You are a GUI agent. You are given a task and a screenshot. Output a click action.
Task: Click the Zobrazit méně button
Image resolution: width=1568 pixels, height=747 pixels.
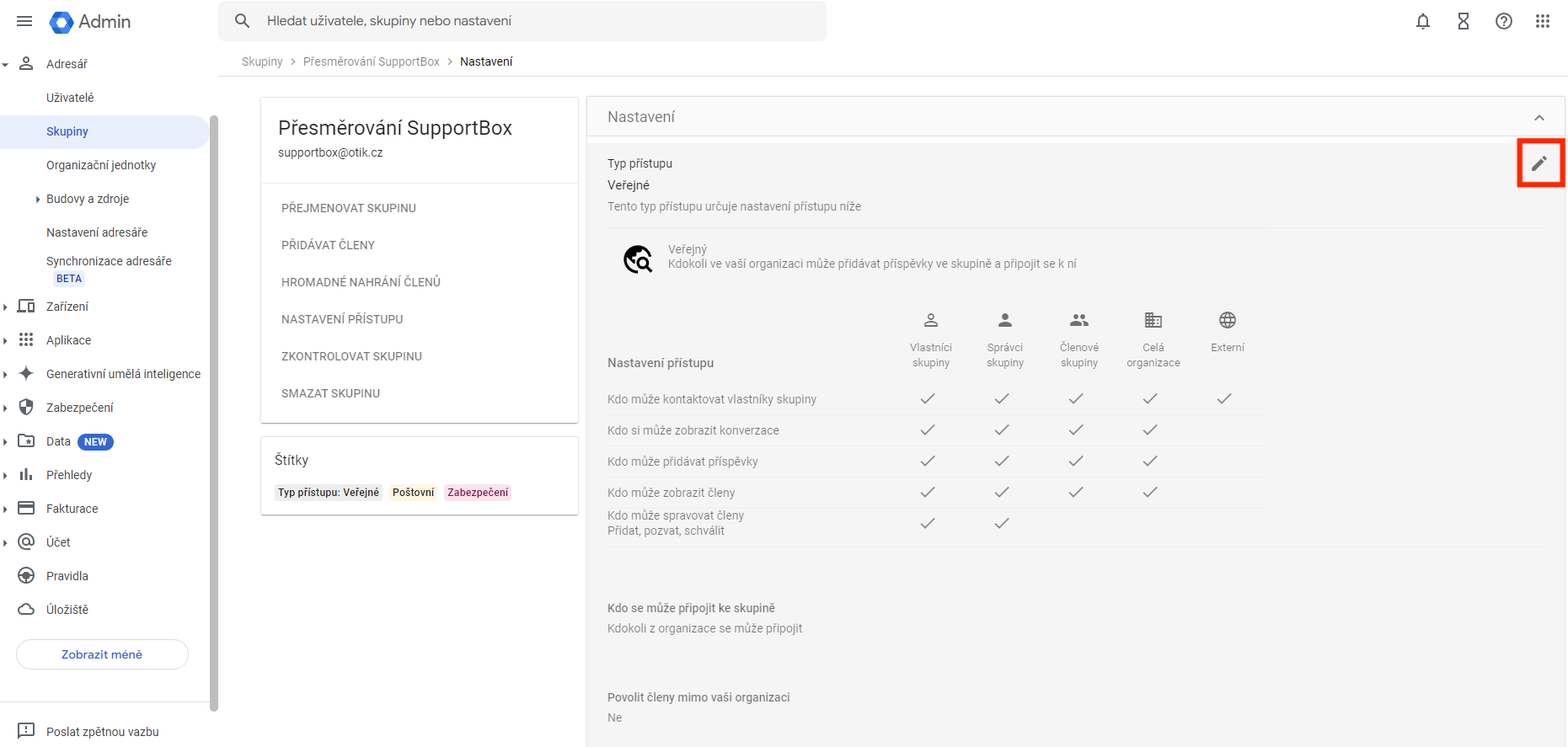coord(102,654)
